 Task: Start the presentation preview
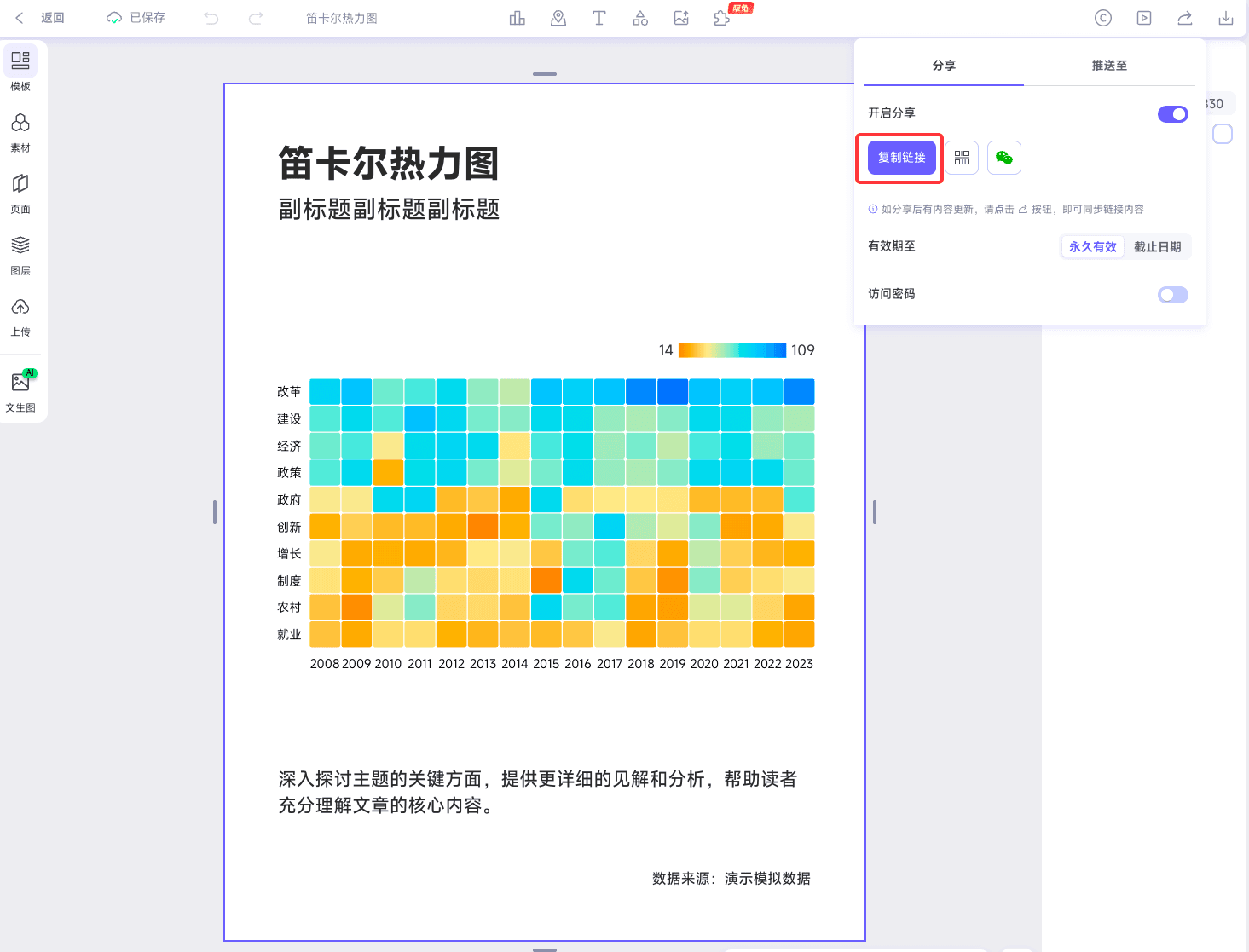tap(1144, 18)
